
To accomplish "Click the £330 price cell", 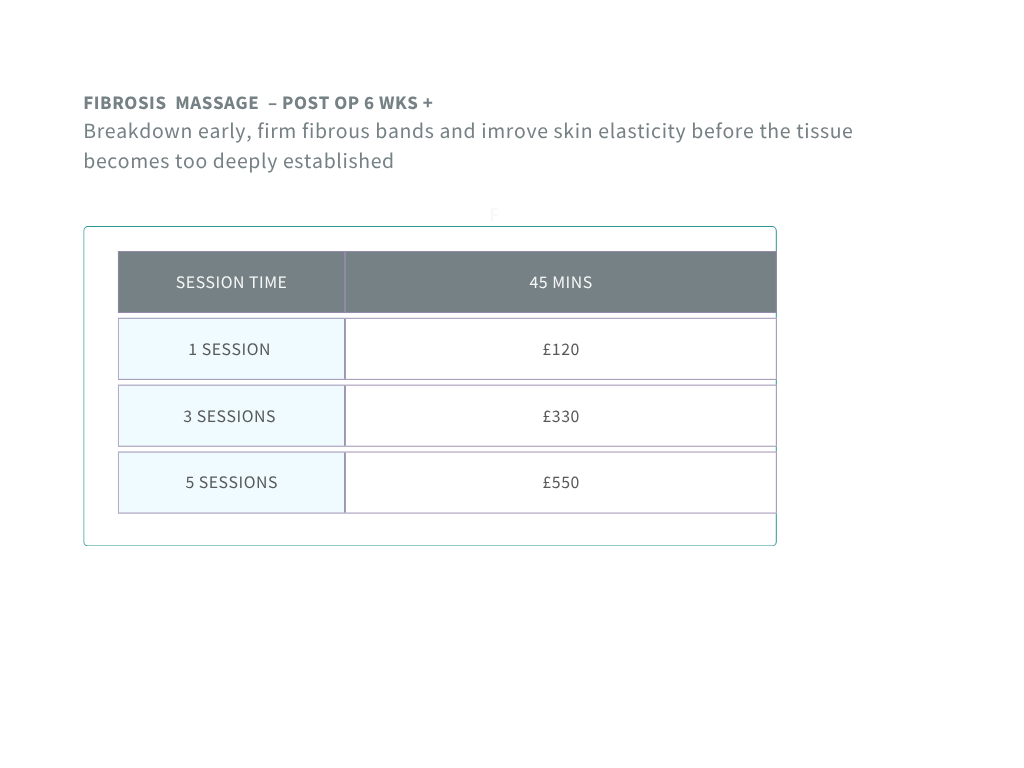I will (561, 416).
